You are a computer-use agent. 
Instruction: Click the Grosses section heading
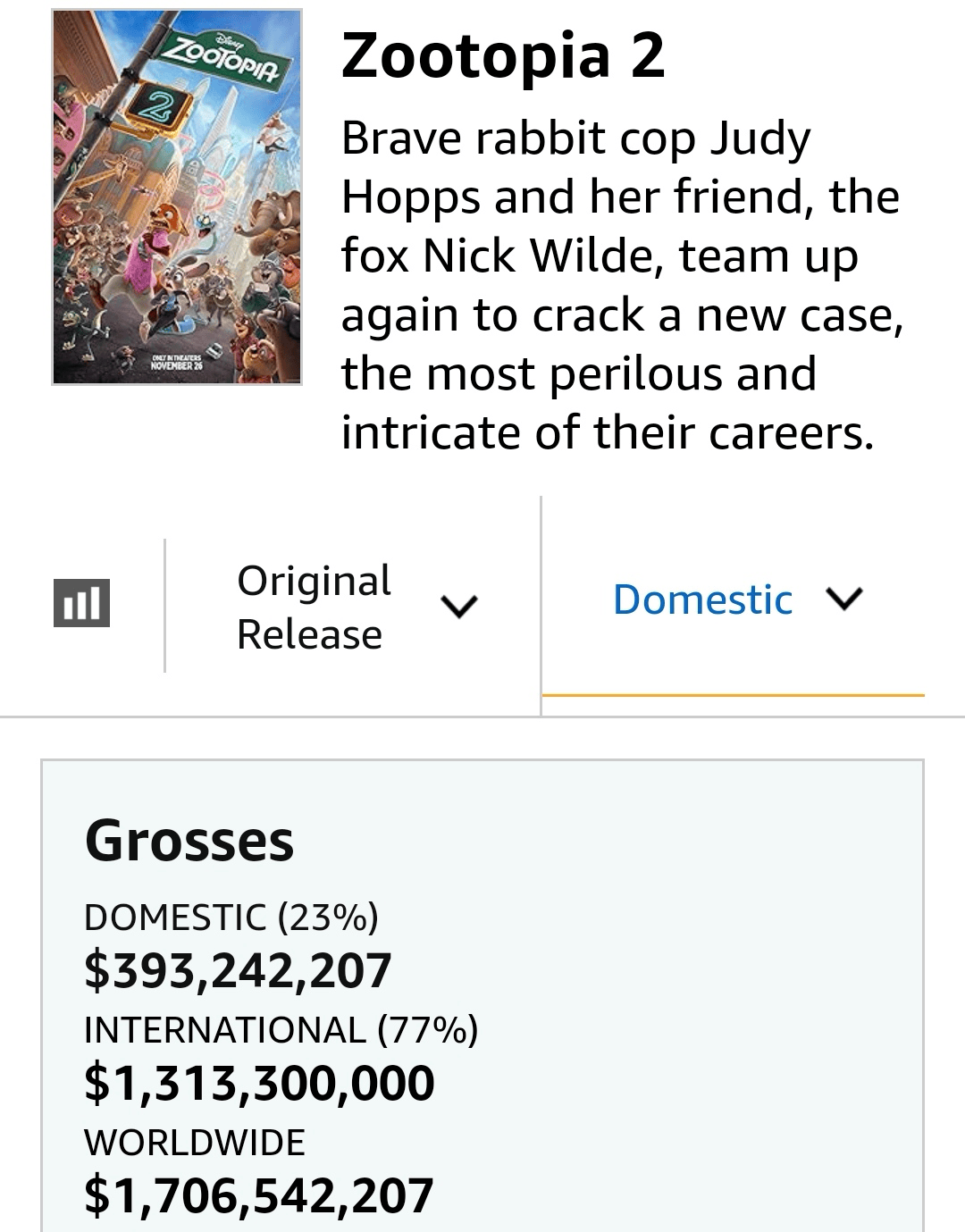tap(189, 841)
